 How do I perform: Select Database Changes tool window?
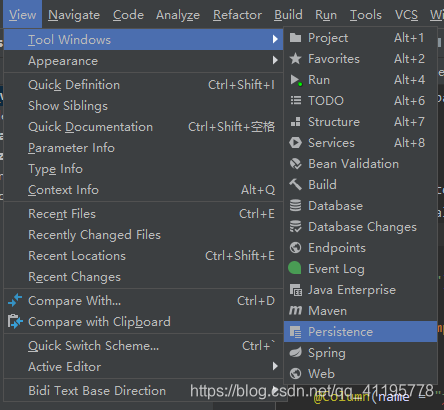tap(360, 227)
